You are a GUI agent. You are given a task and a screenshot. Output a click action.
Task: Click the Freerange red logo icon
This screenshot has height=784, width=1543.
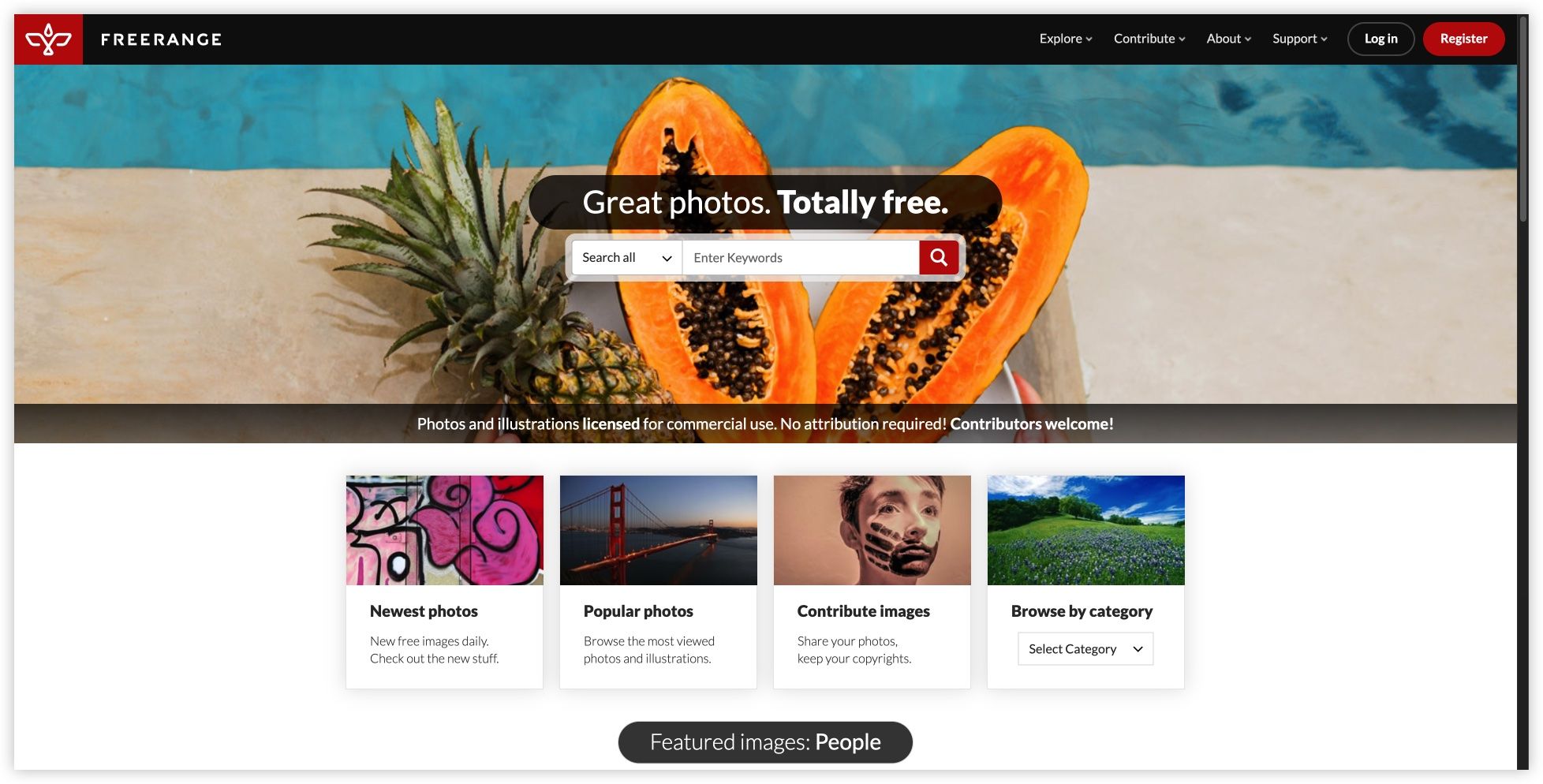pos(48,39)
